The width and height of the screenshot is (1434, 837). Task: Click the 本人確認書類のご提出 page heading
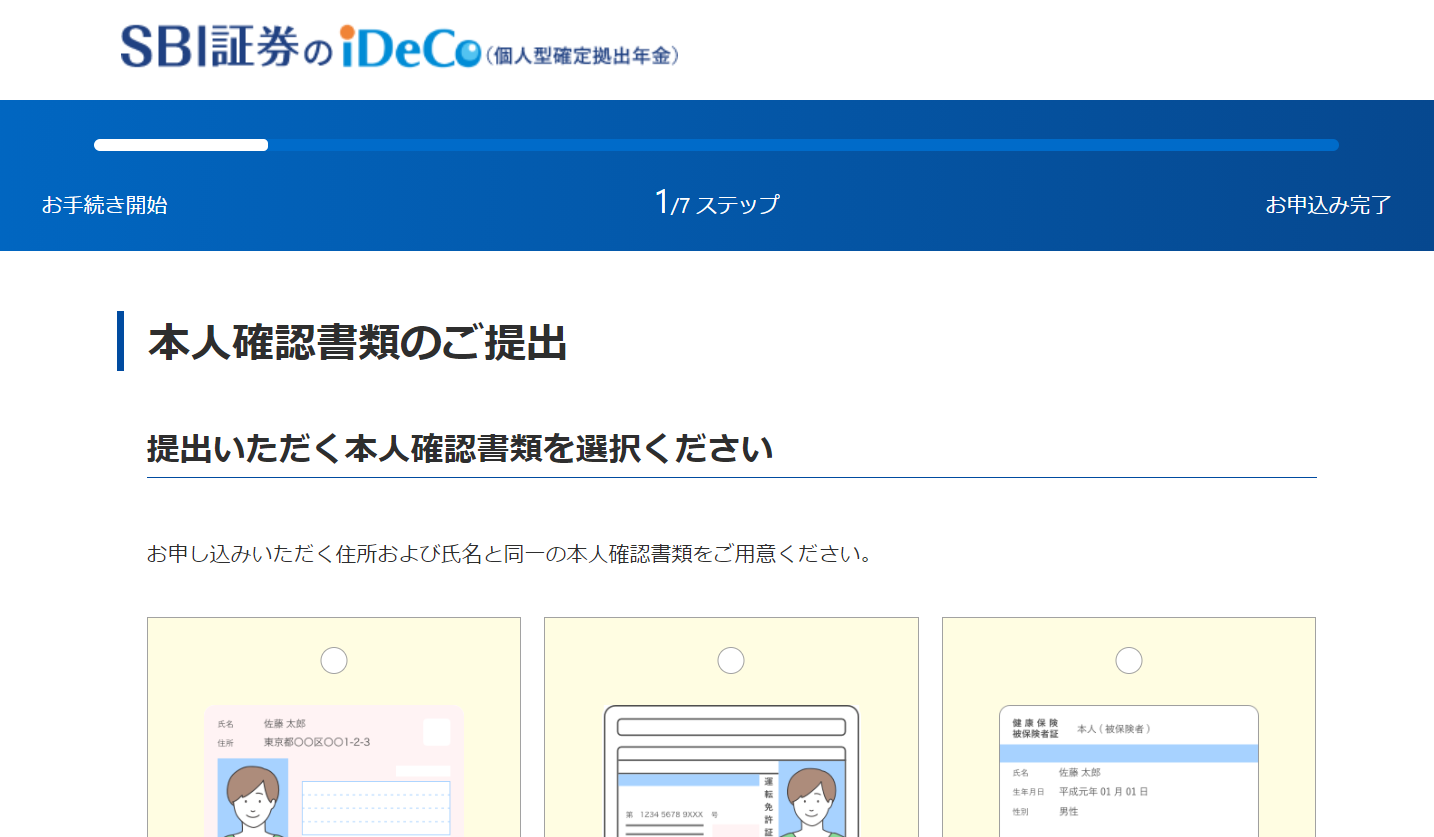click(357, 342)
